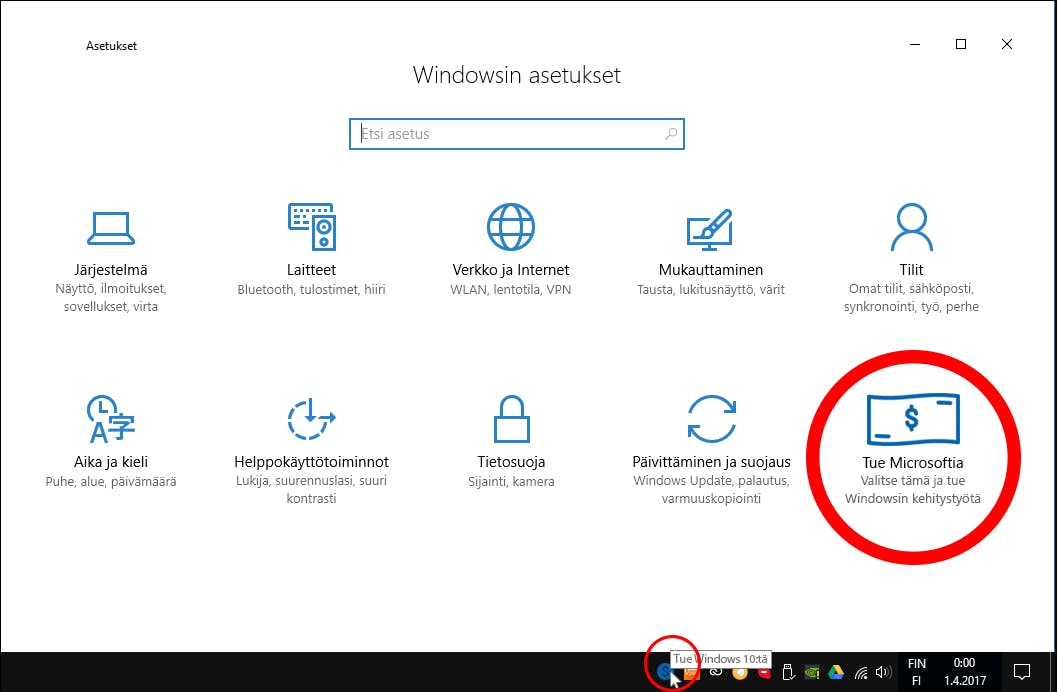Open the Action Center notification icon
The width and height of the screenshot is (1057, 692).
[1022, 672]
